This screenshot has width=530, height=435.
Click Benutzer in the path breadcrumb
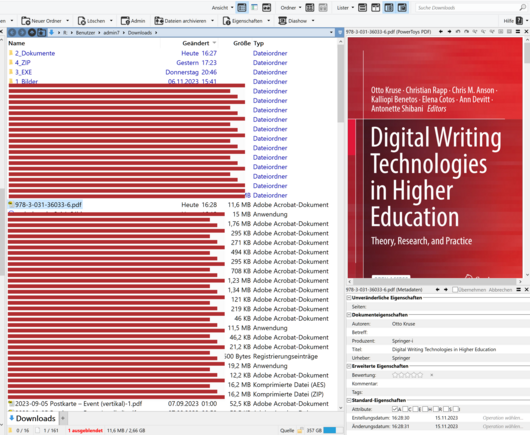coord(85,32)
